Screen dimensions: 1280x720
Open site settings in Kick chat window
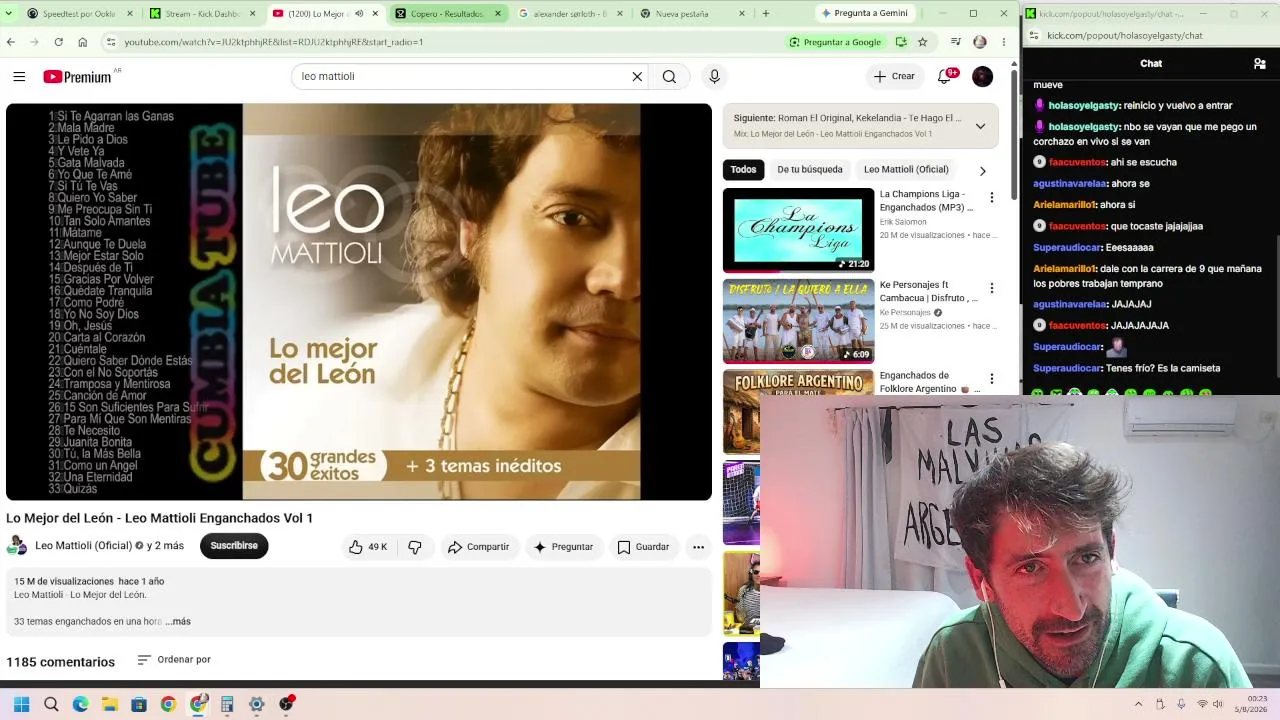click(x=1033, y=36)
